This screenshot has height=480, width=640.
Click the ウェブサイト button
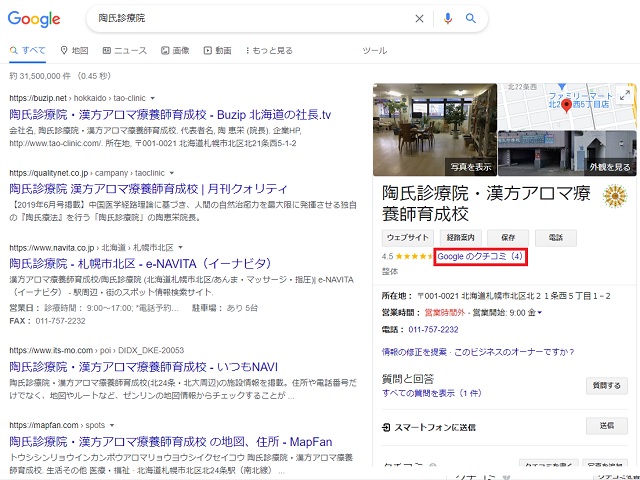click(x=408, y=238)
